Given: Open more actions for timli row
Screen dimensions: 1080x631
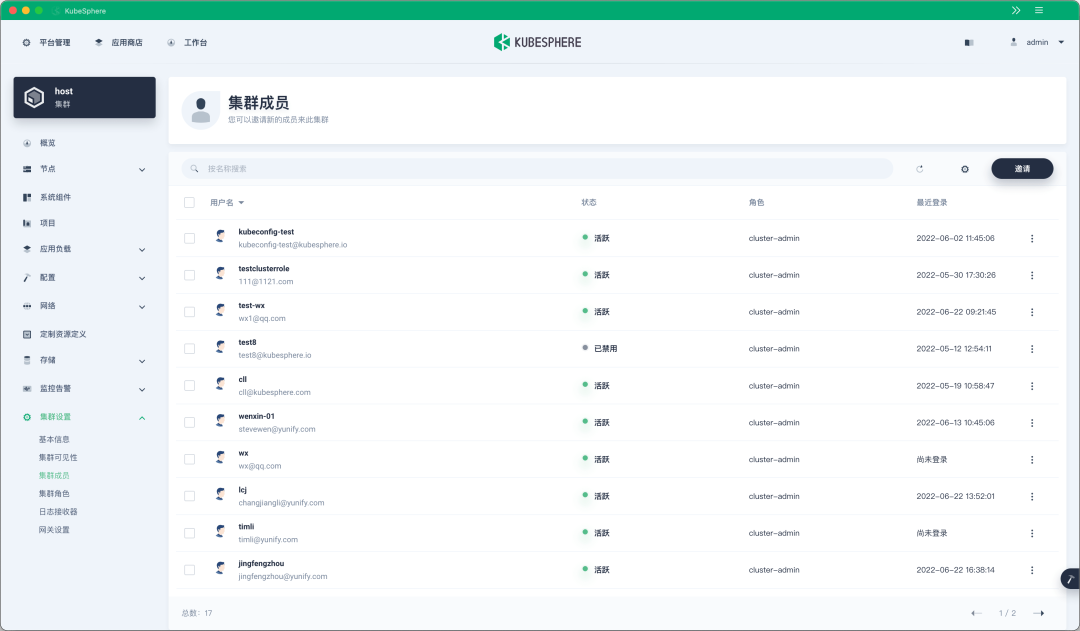Looking at the screenshot, I should click(x=1032, y=533).
